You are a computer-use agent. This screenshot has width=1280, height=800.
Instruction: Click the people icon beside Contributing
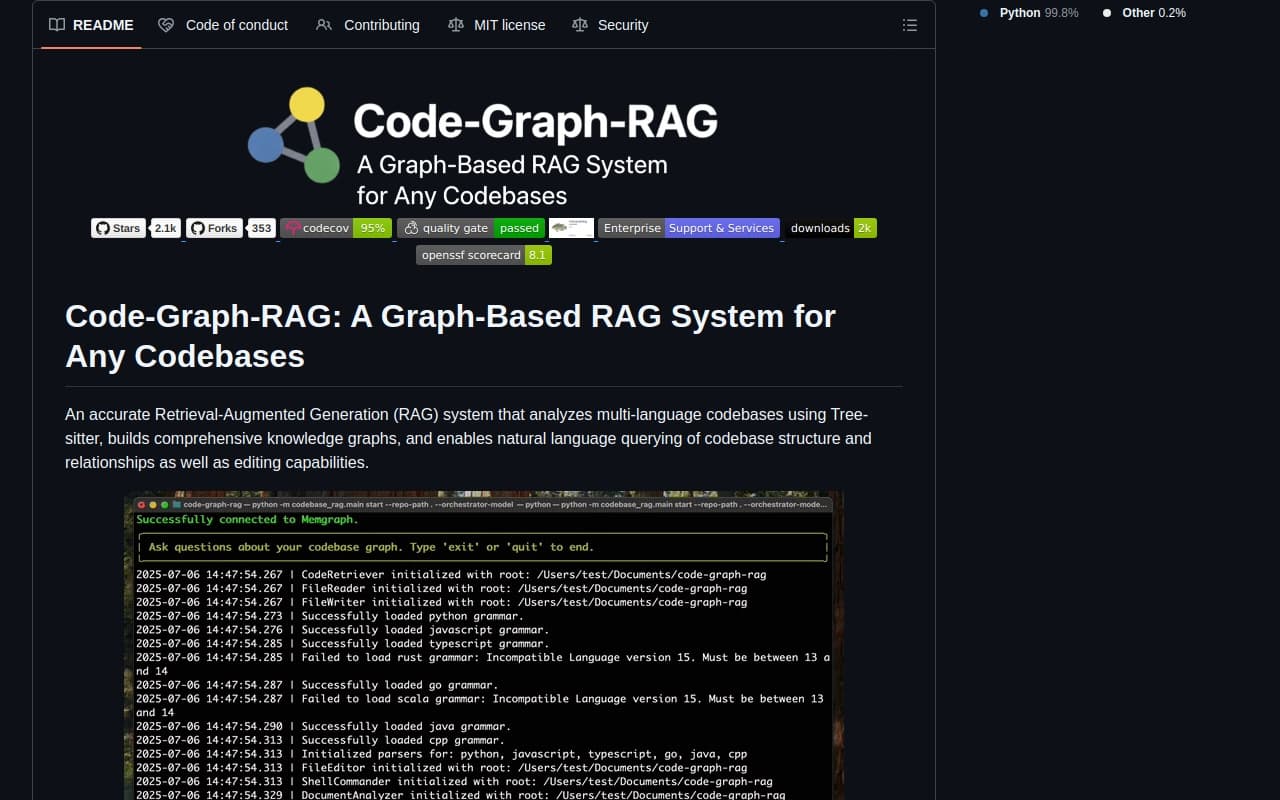324,25
